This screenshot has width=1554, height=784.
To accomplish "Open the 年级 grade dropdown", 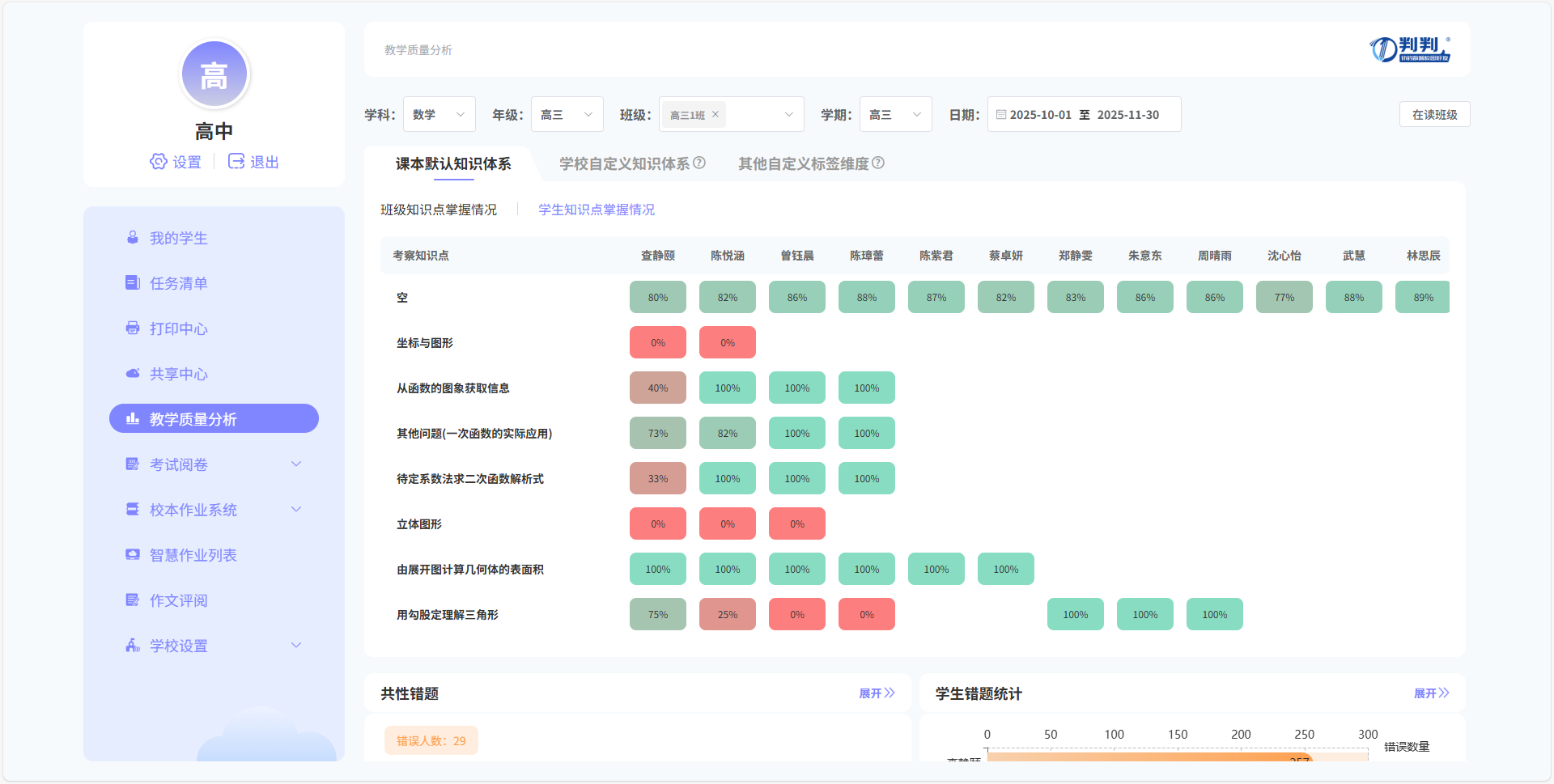I will coord(567,115).
